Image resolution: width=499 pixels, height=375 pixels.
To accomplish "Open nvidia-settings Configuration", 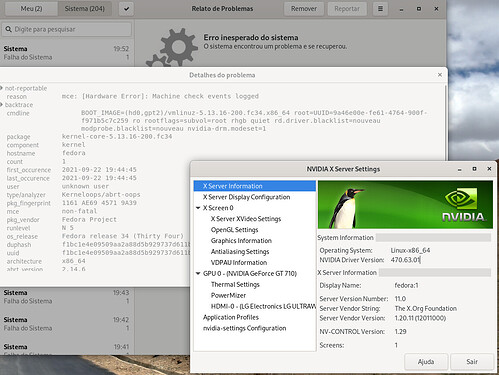I will (244, 328).
